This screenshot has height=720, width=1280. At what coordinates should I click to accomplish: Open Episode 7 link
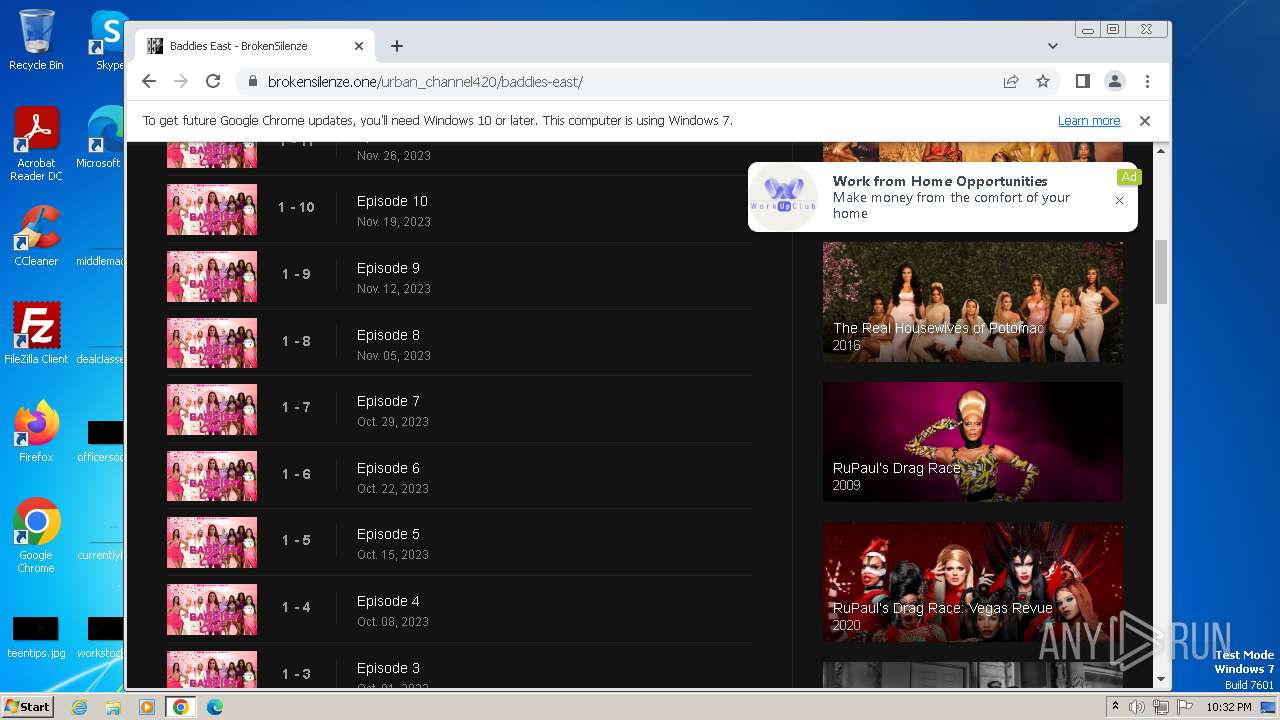coord(388,401)
